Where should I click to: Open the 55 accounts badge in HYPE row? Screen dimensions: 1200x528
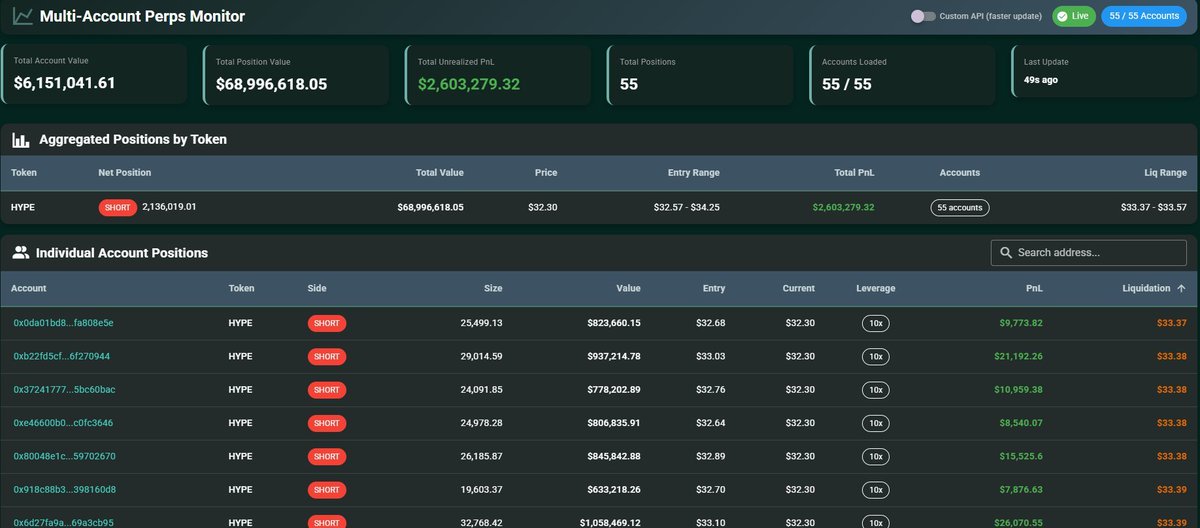click(x=960, y=208)
